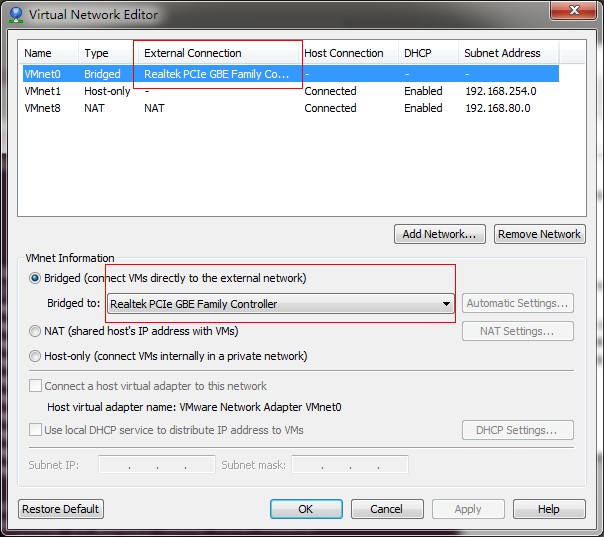Click subnet address 192.168.254.0

[x=501, y=91]
